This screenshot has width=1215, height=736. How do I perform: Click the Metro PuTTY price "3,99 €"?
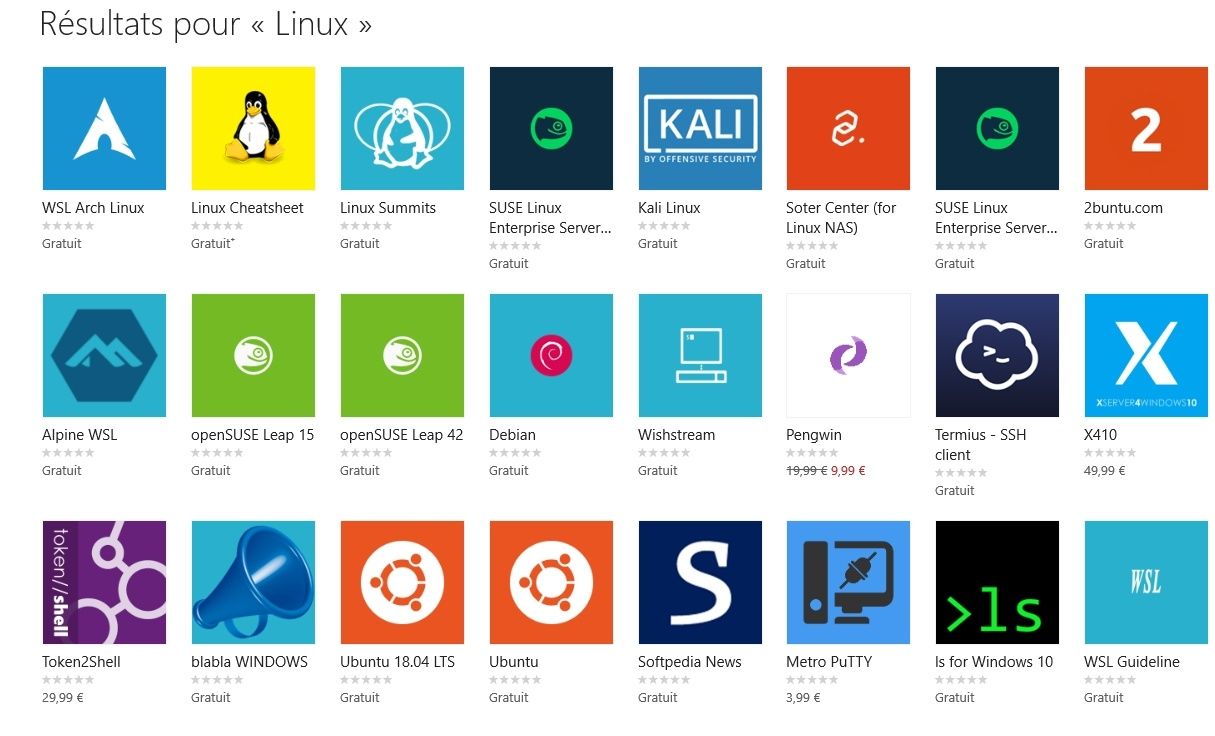803,698
